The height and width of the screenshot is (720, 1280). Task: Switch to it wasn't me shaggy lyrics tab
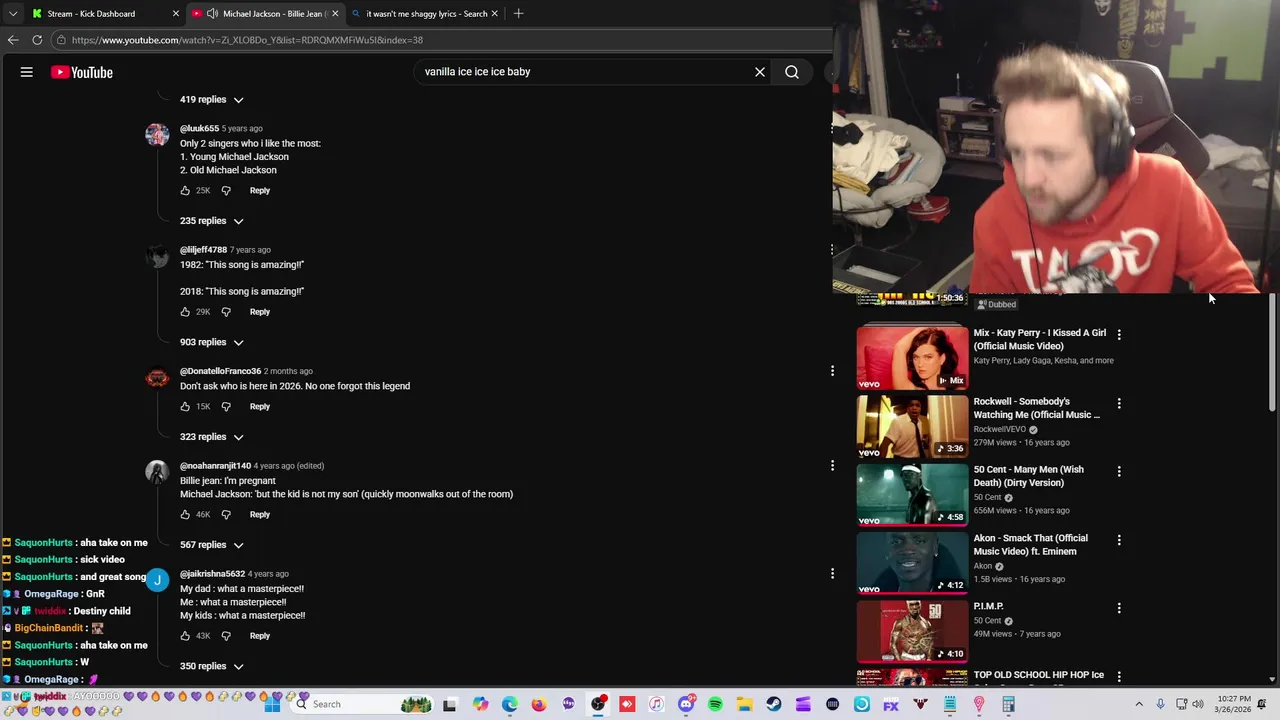click(x=425, y=14)
